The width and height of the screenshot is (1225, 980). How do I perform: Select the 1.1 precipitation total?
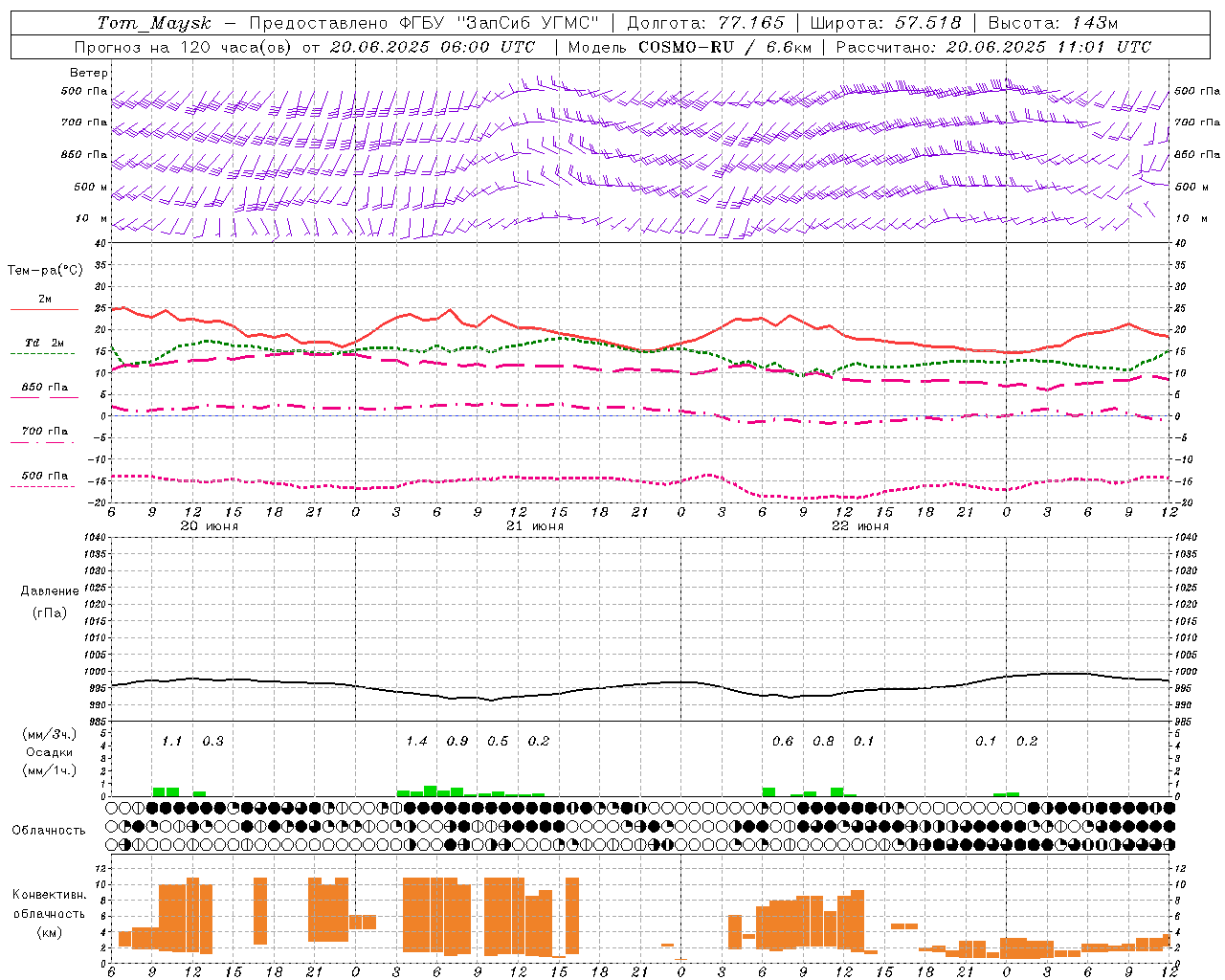point(171,741)
